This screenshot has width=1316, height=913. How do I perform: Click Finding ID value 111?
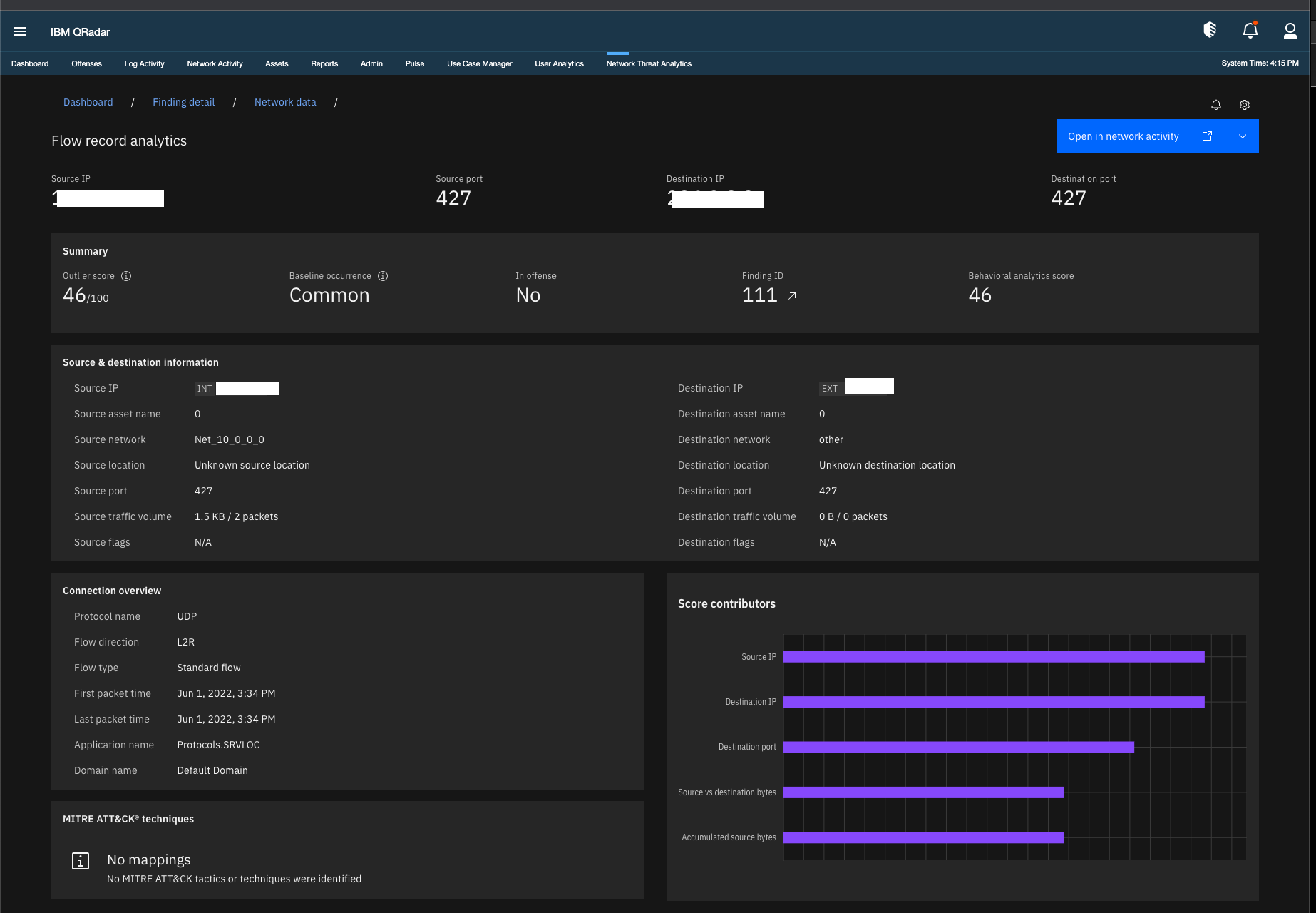point(759,295)
